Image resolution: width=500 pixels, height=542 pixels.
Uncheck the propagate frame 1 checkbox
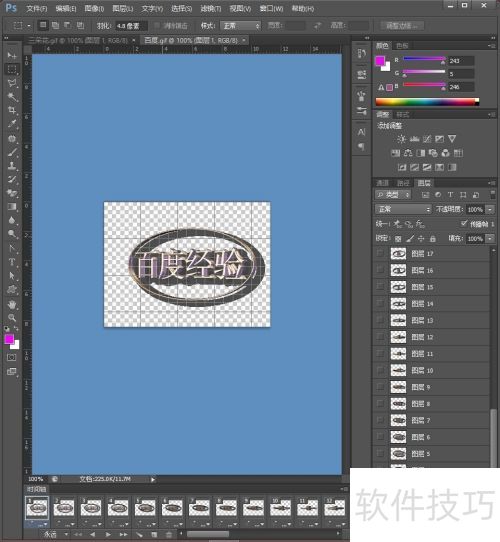click(x=464, y=224)
